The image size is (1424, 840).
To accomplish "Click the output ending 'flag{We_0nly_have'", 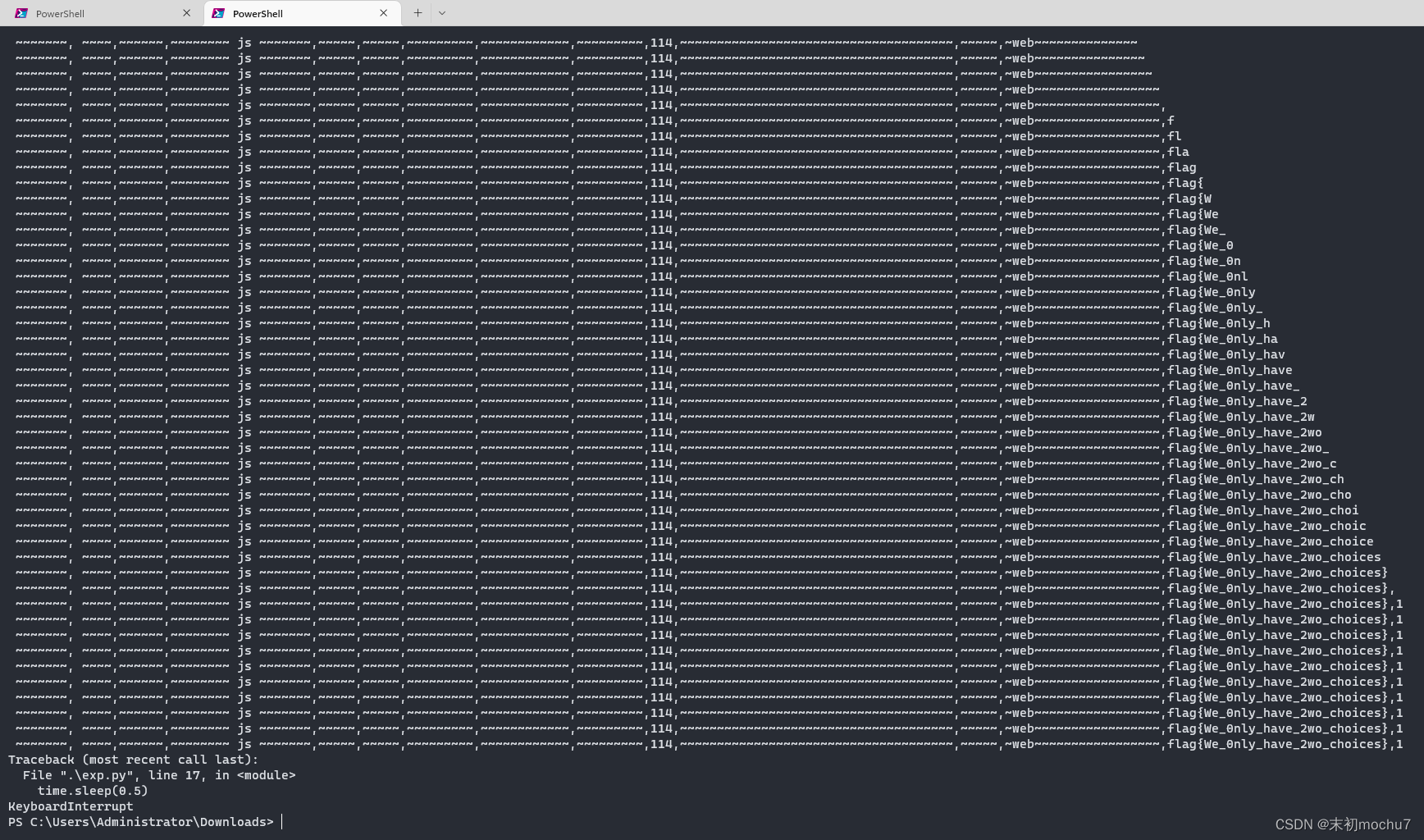I will click(x=654, y=370).
